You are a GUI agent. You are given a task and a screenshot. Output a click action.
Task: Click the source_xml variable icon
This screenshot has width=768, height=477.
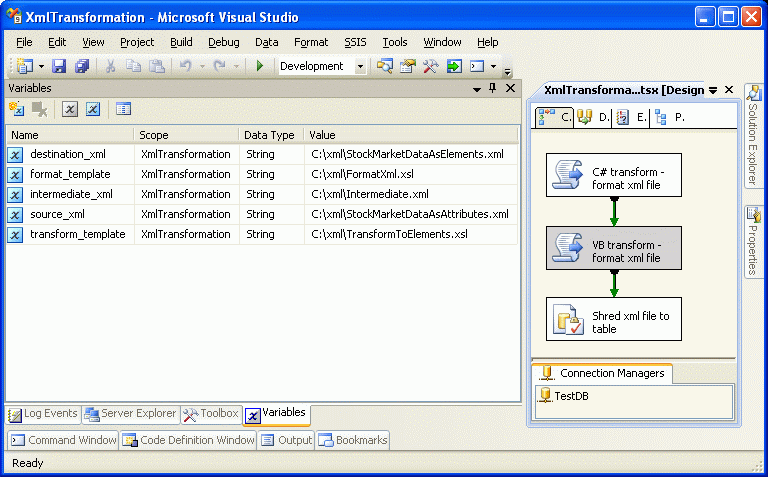click(15, 215)
